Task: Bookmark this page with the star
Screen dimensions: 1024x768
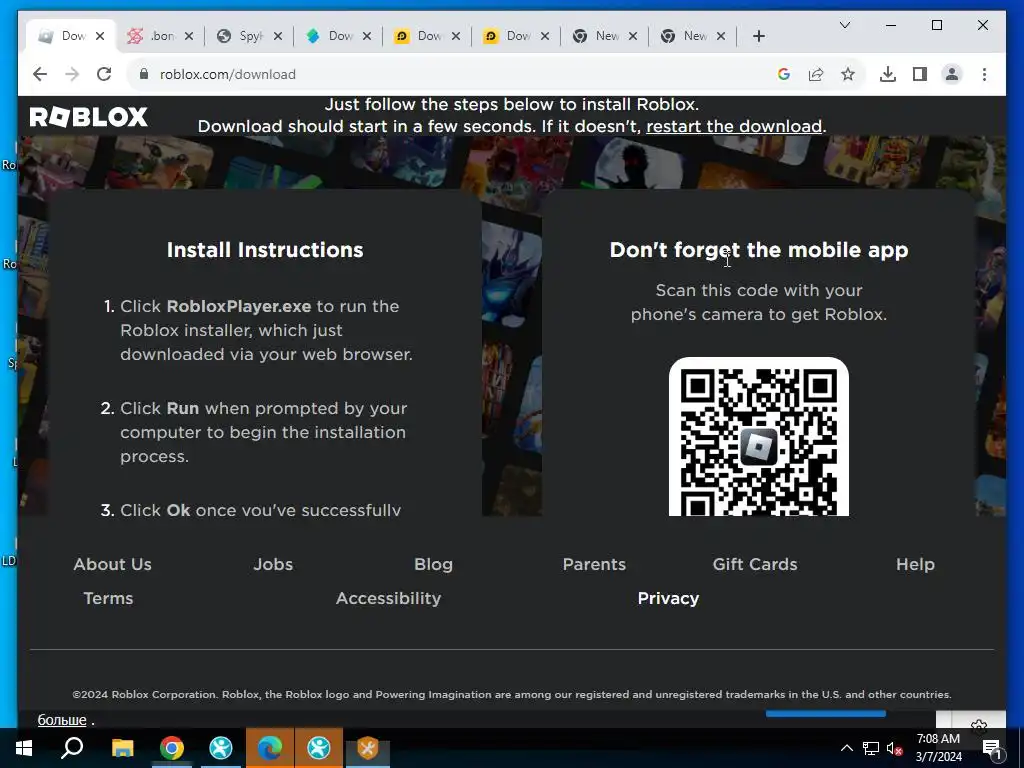Action: tap(848, 74)
